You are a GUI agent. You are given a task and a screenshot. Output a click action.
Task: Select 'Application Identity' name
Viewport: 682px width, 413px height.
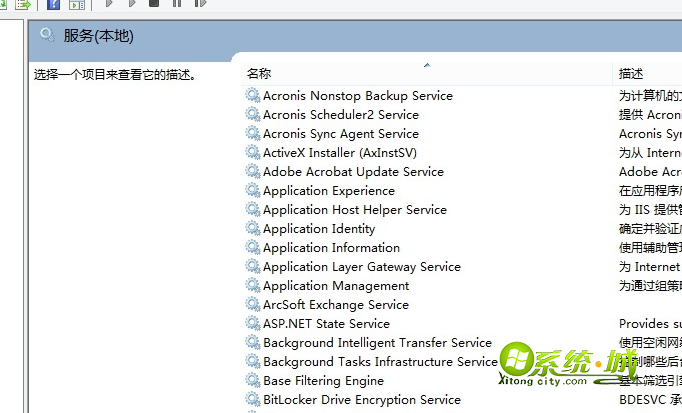tap(319, 229)
